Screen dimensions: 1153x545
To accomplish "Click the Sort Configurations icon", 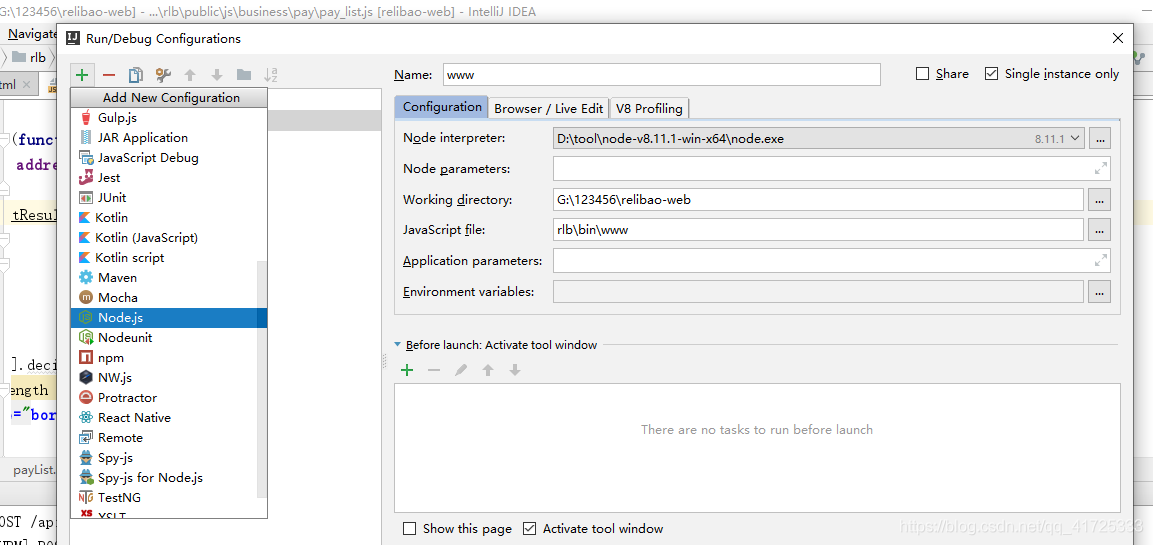I will (x=270, y=75).
